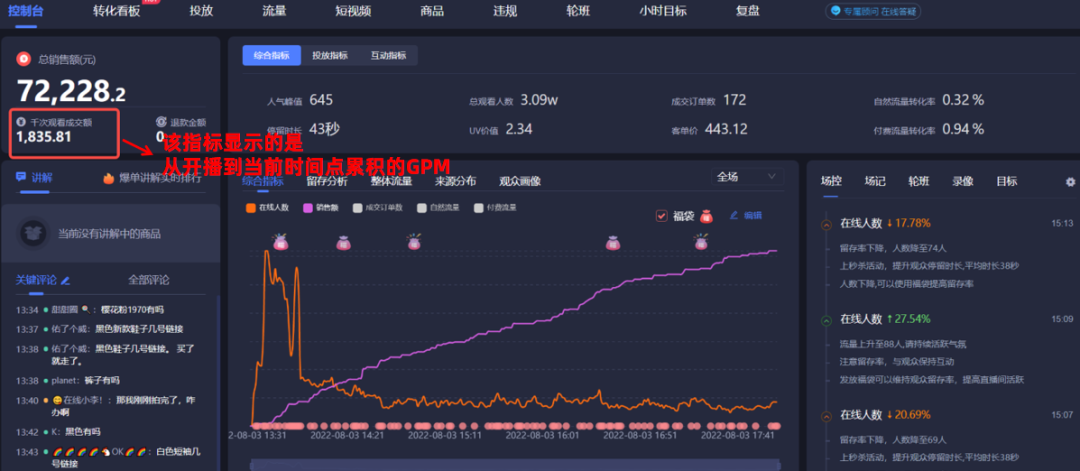Switch to the 场记 panel tab
Image resolution: width=1080 pixels, height=471 pixels.
[x=875, y=181]
